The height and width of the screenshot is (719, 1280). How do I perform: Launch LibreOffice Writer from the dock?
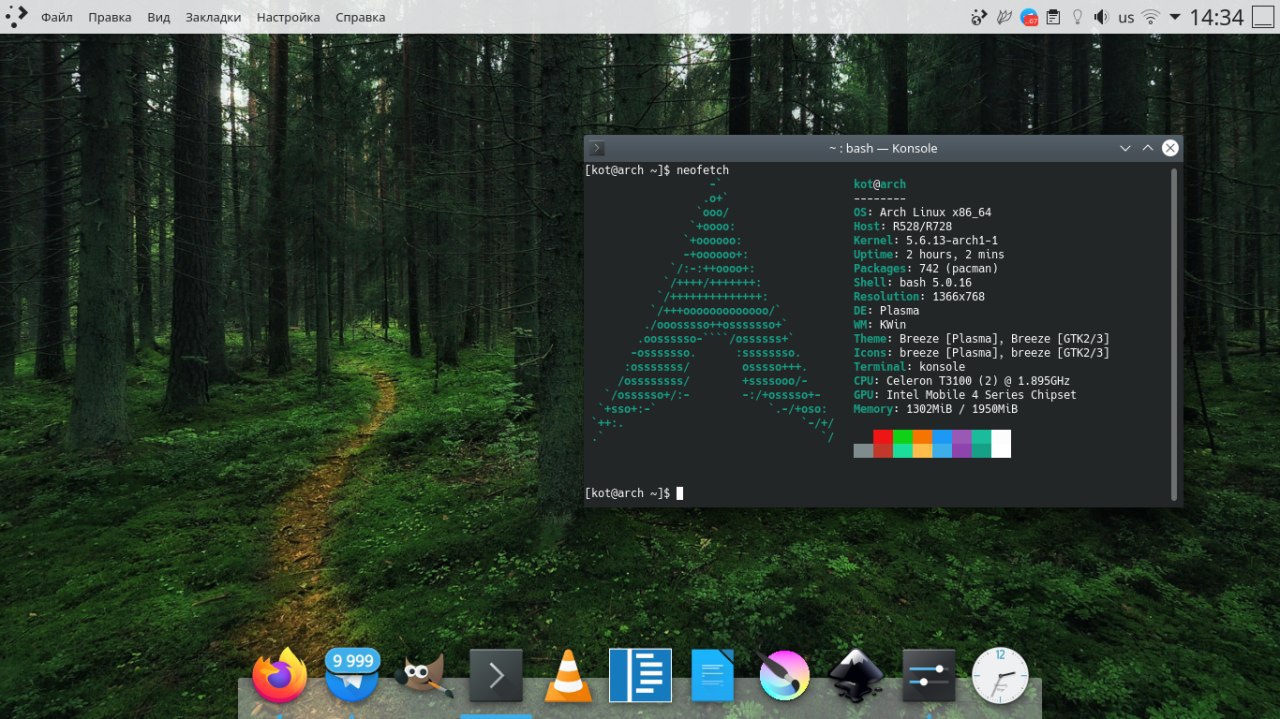[x=713, y=676]
